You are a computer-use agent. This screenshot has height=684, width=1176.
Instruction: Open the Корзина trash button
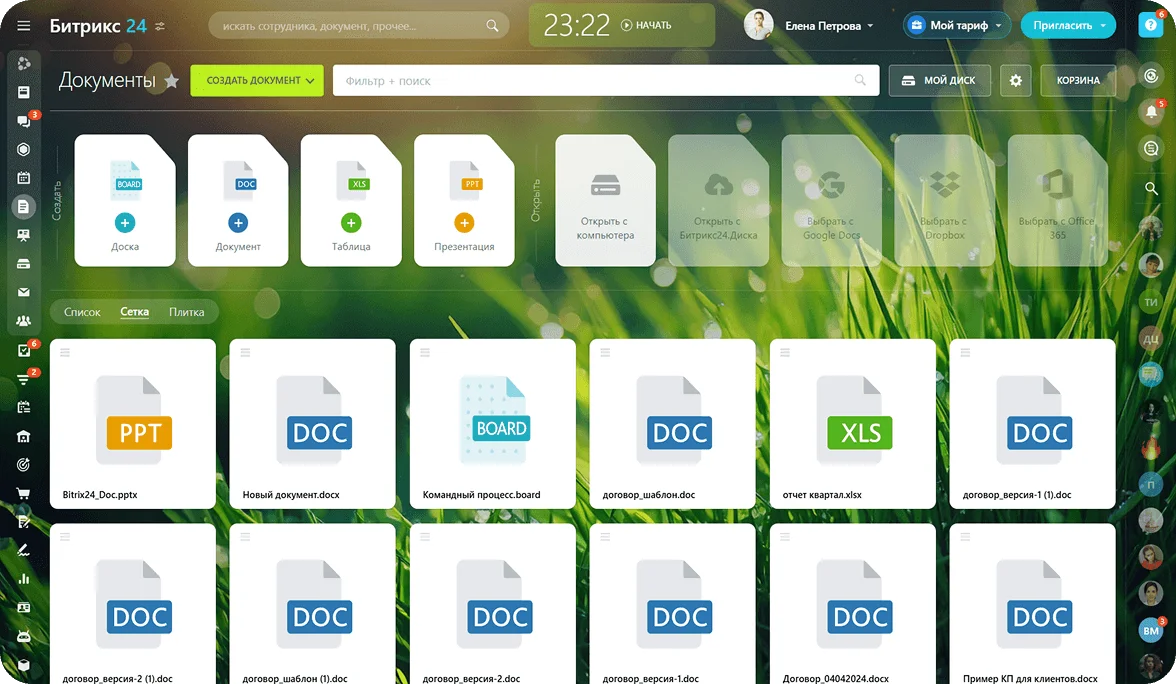click(1078, 80)
